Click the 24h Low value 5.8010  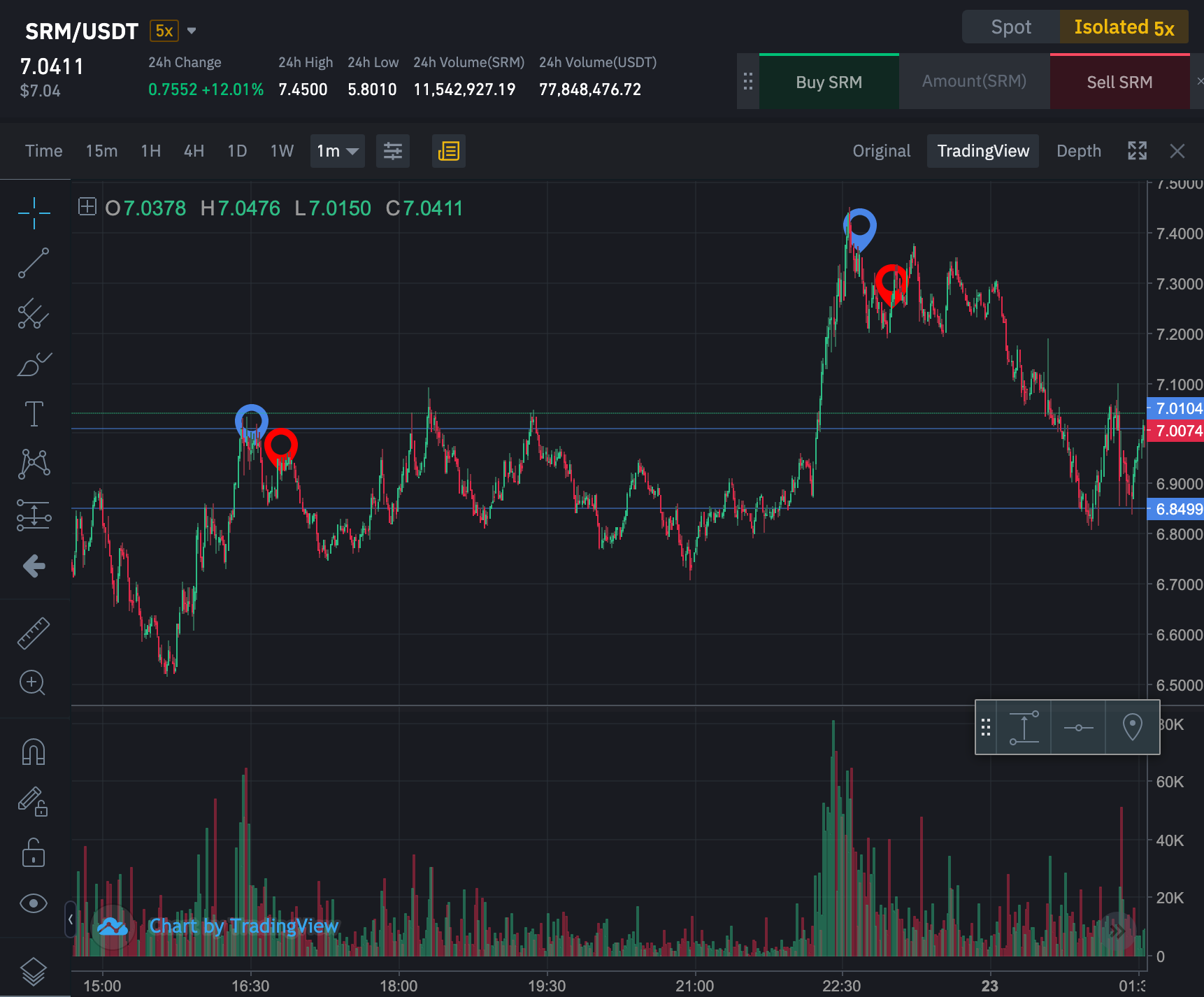pos(372,89)
